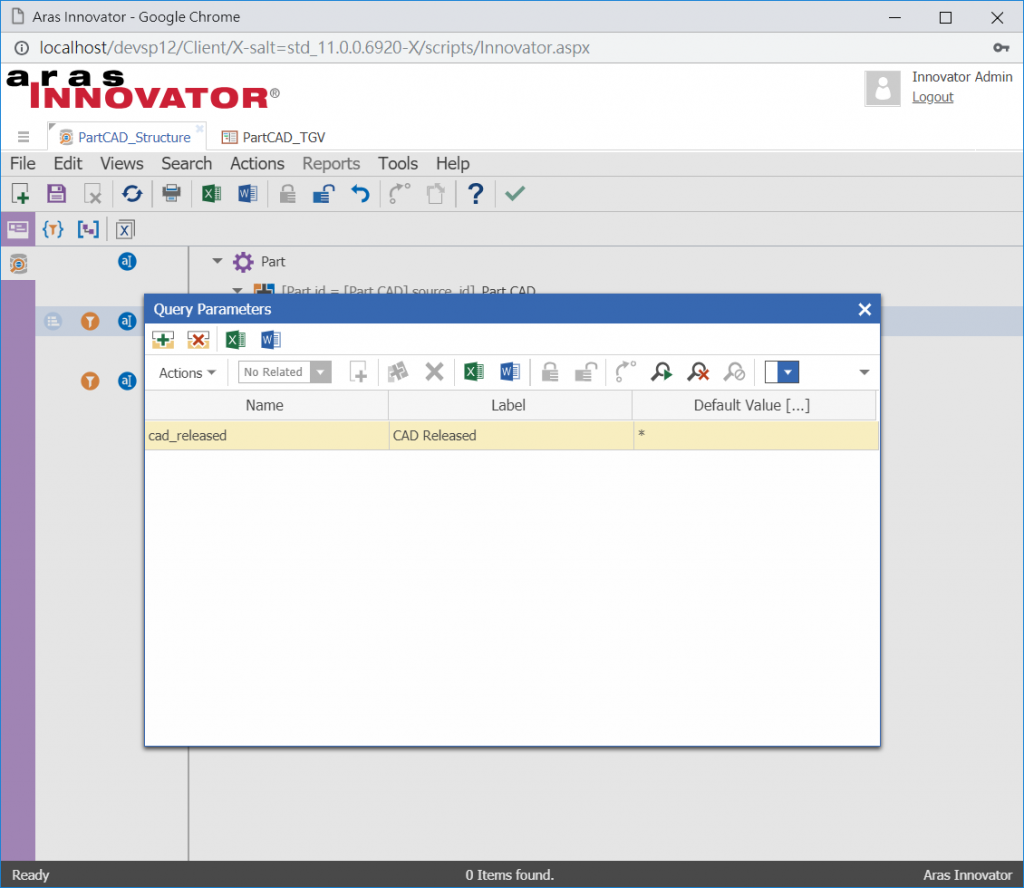
Task: Open the Help menu
Action: (x=453, y=163)
